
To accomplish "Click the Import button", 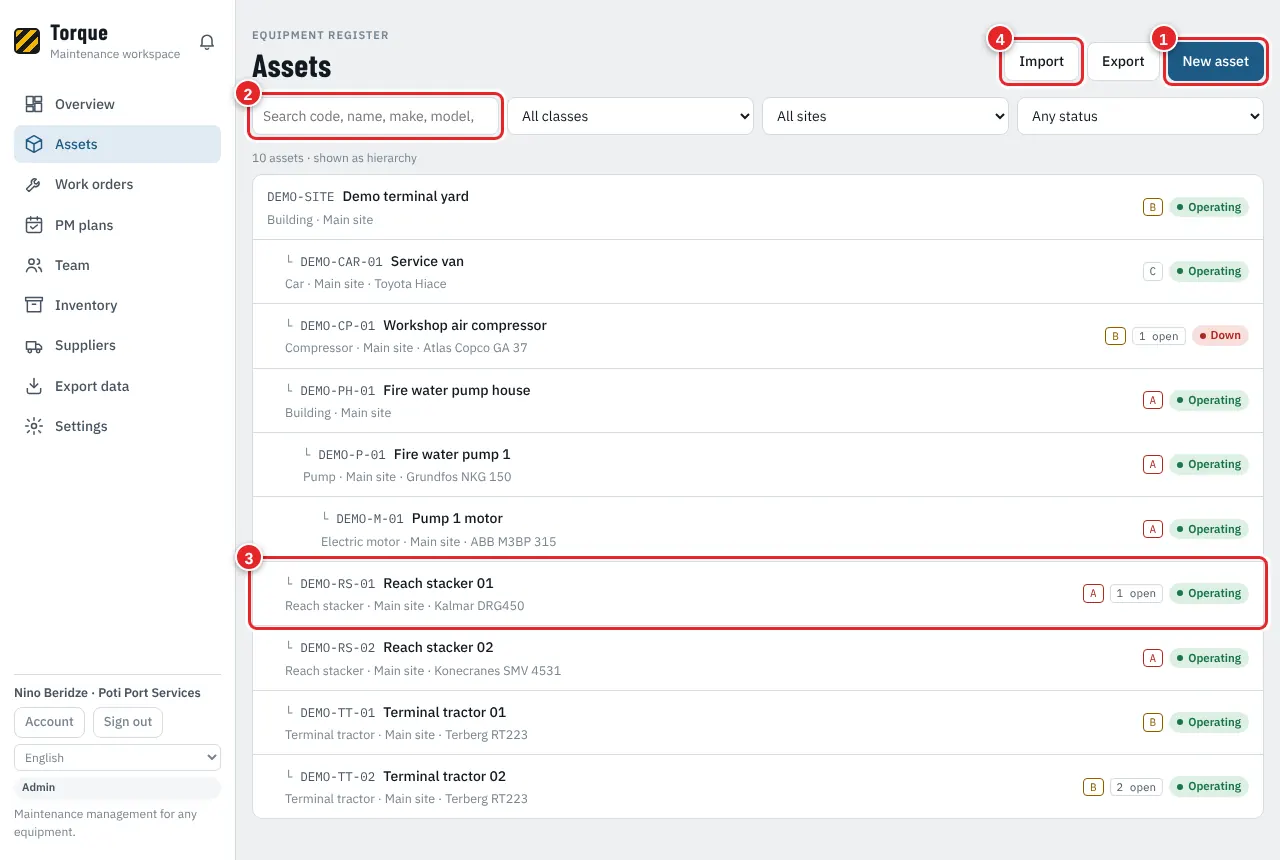I will point(1041,61).
